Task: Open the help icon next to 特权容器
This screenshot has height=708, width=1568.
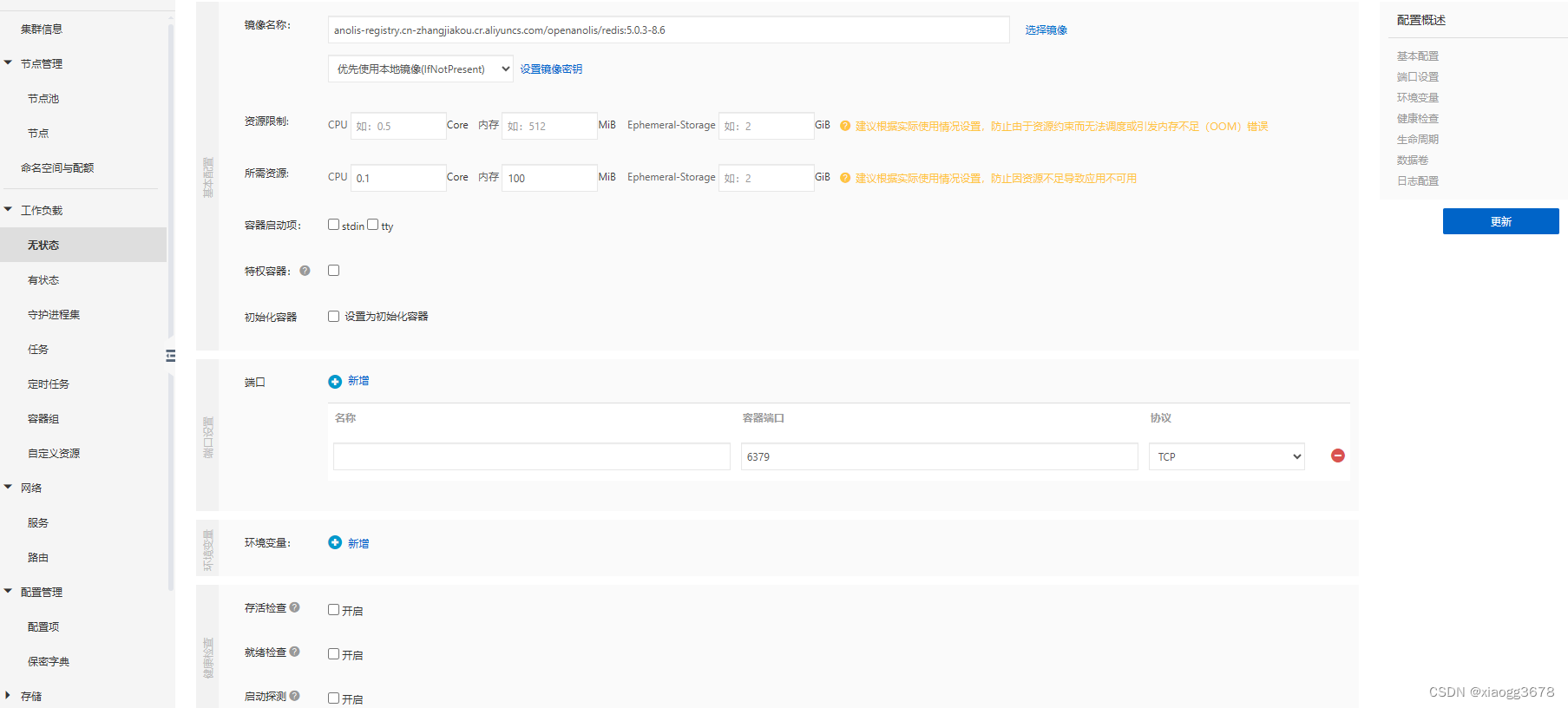Action: 305,271
